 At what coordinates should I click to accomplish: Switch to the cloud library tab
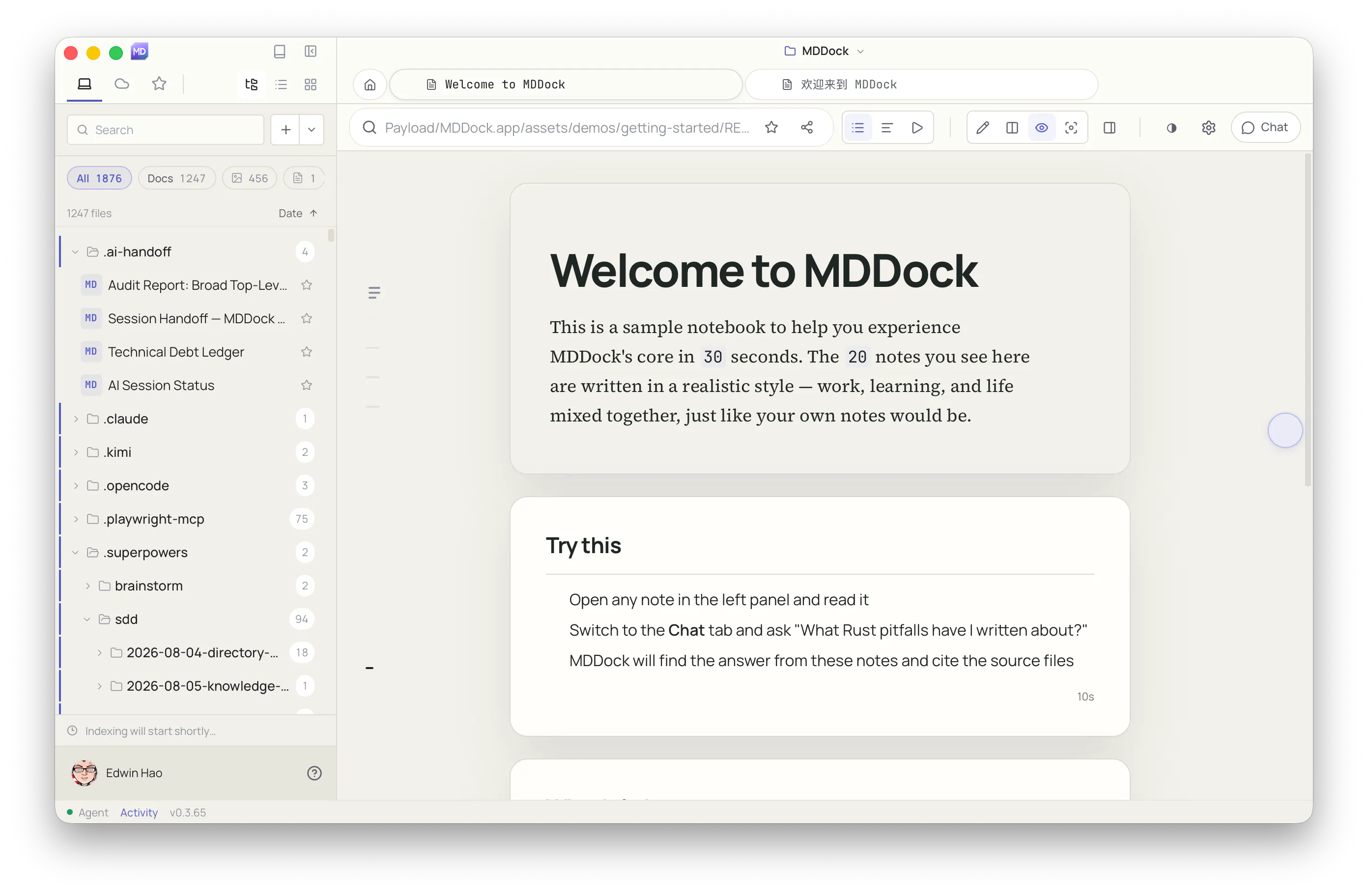122,84
